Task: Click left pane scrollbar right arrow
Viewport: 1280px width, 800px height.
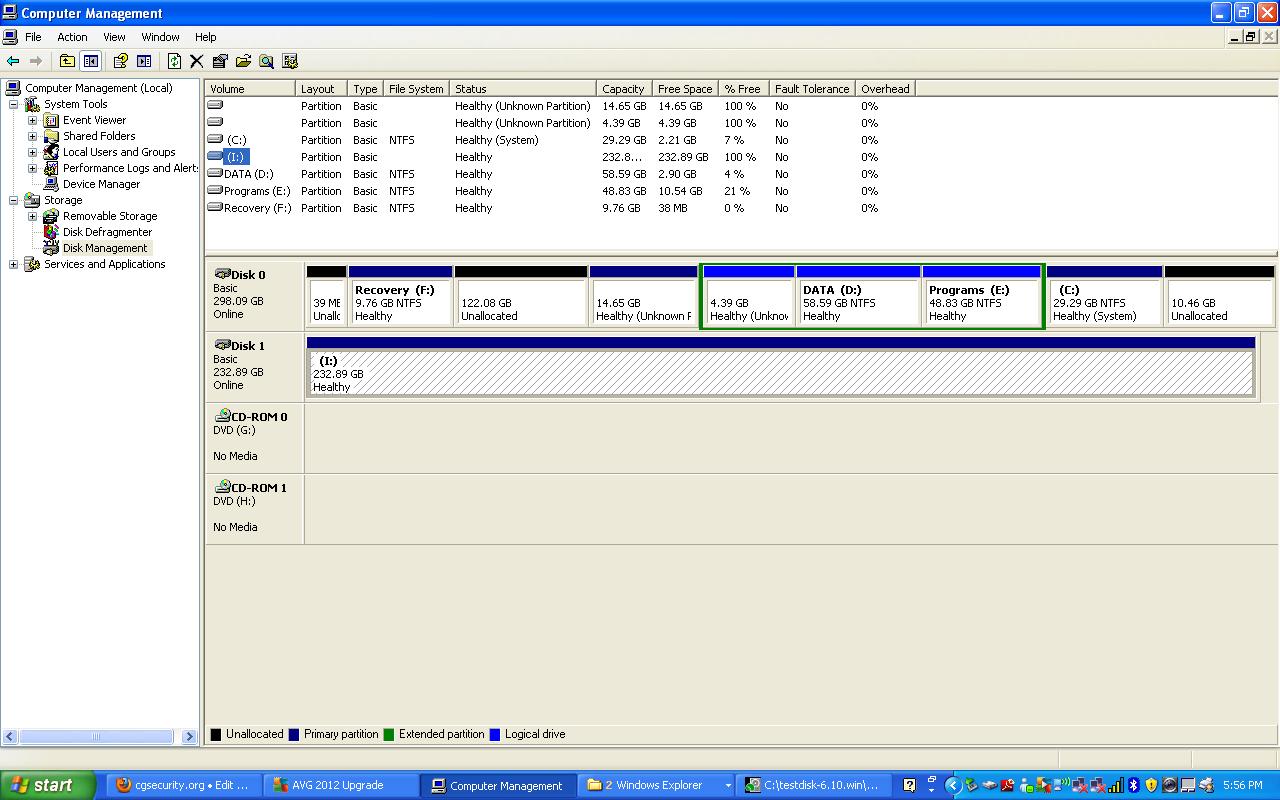Action: (189, 737)
